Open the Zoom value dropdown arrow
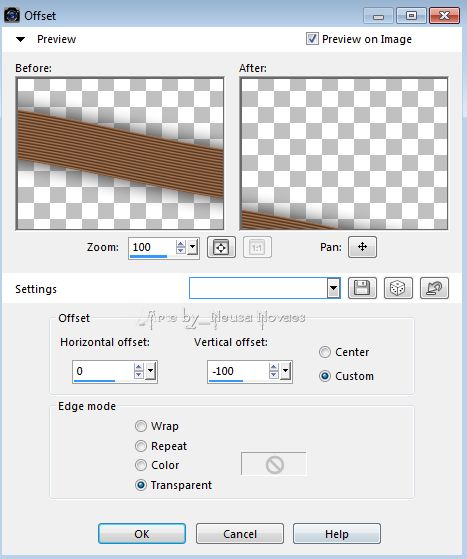 pos(193,247)
